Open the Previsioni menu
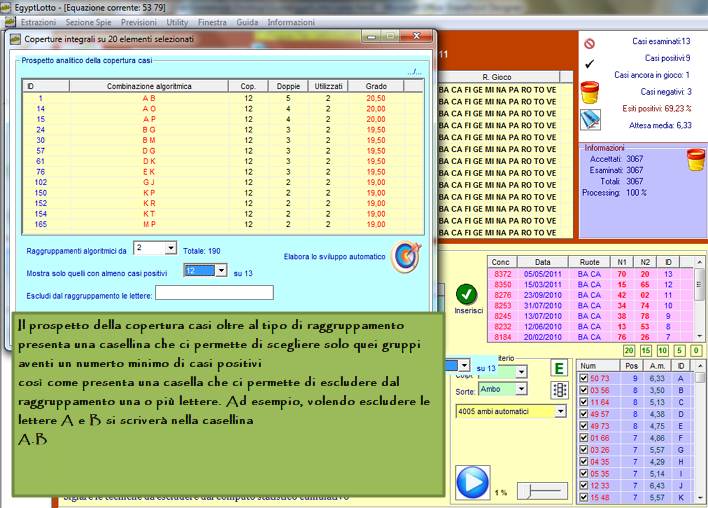 pyautogui.click(x=139, y=22)
